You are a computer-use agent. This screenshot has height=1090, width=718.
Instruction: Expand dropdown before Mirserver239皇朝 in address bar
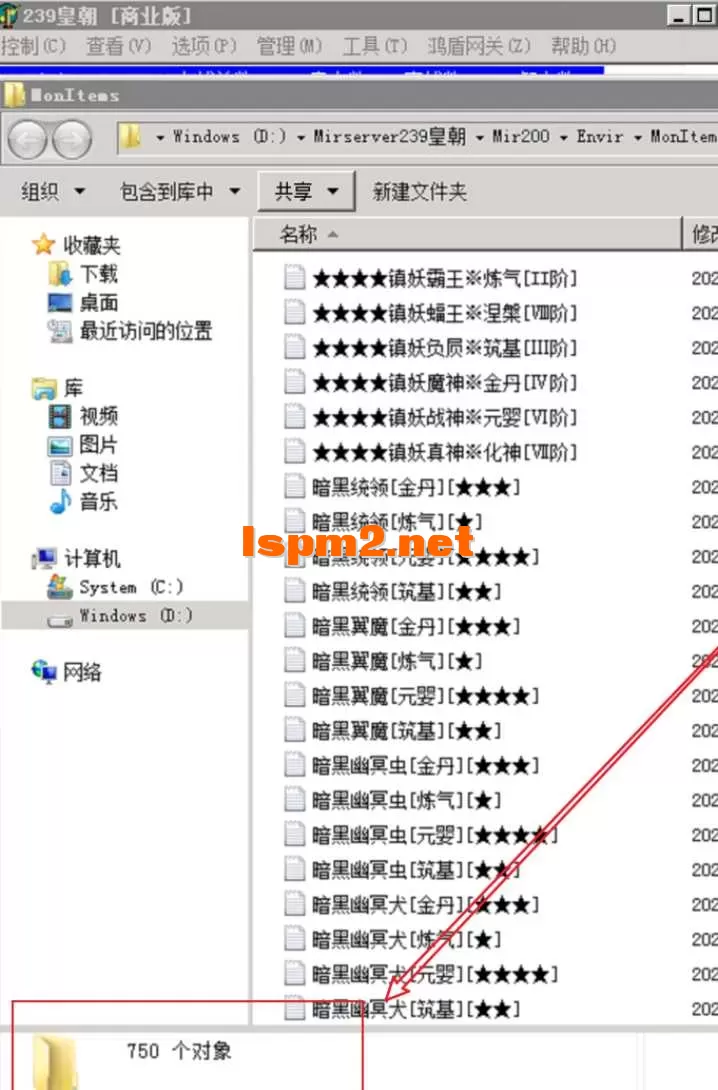pos(301,137)
